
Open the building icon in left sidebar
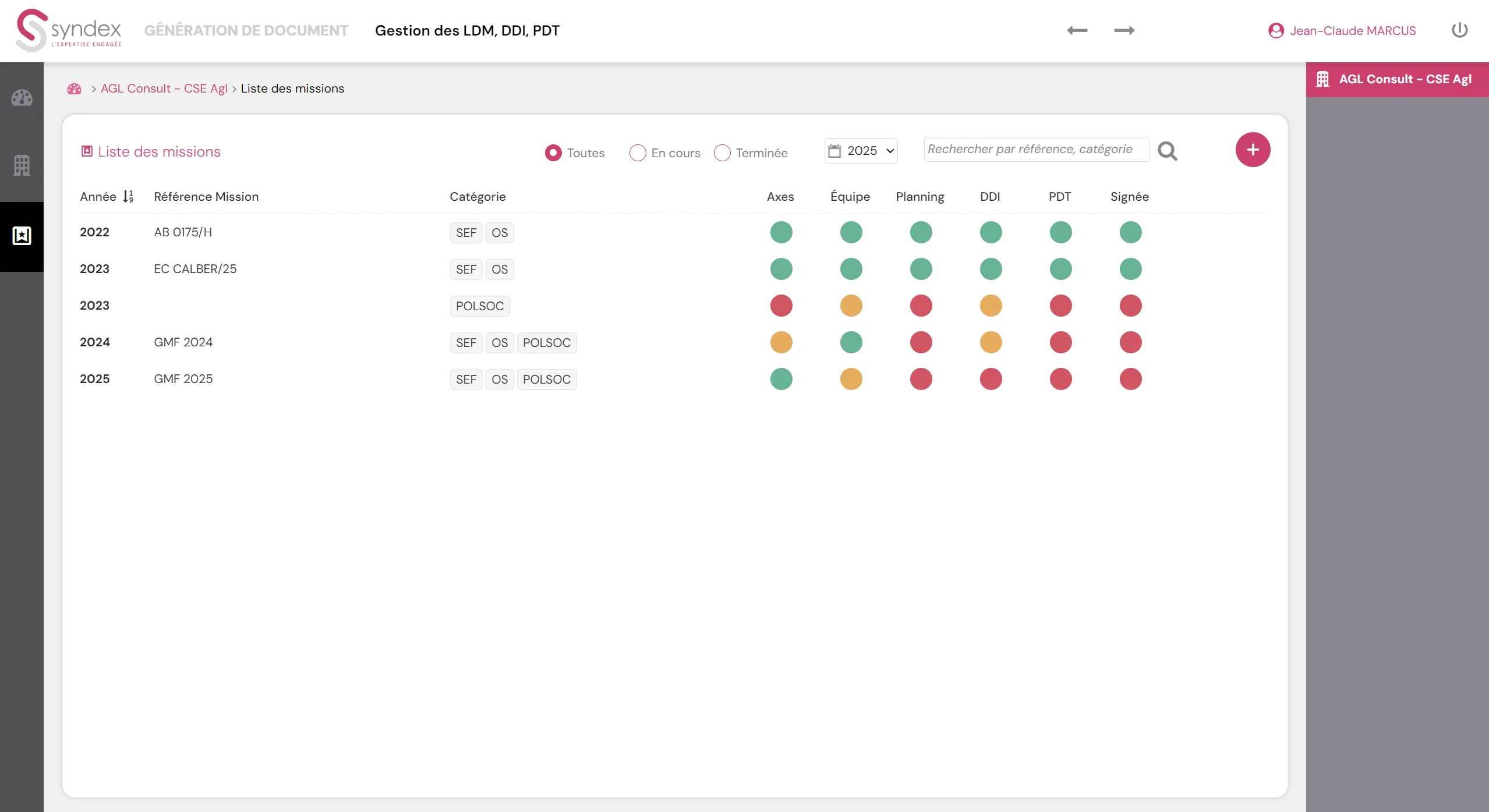click(x=22, y=166)
